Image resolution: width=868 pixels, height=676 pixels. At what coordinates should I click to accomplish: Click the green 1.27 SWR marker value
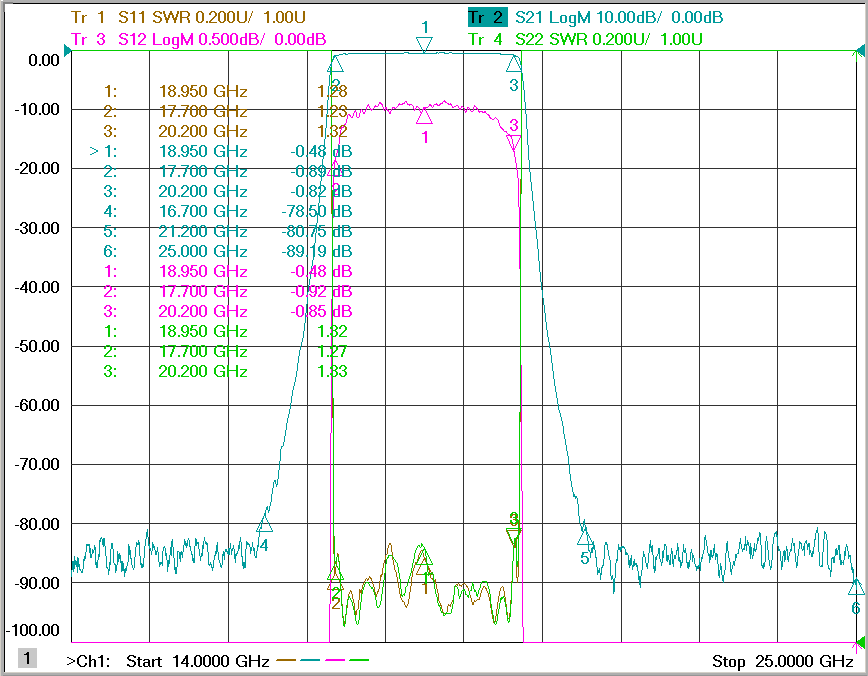point(332,352)
